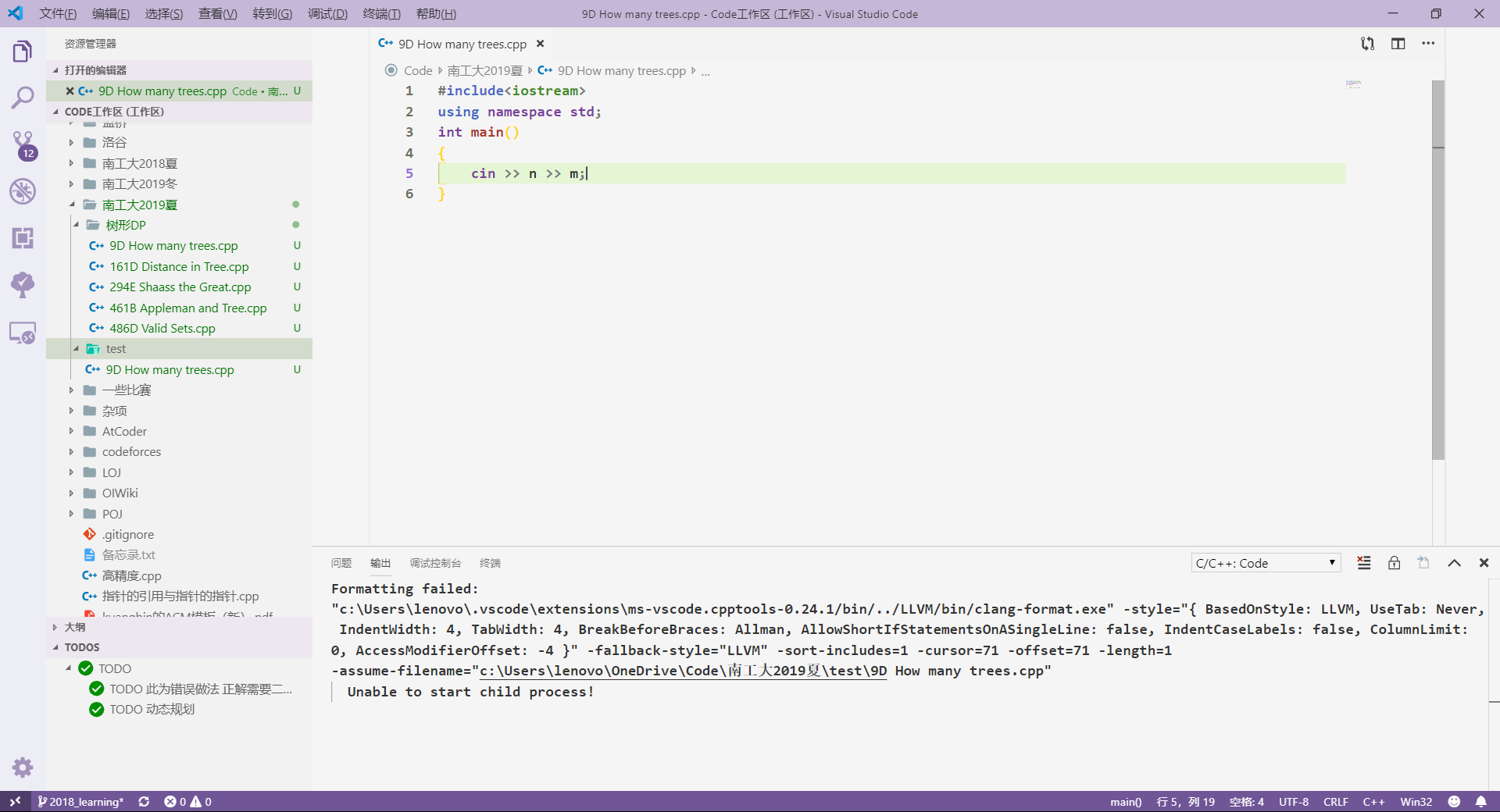Open the 选择(S) menu

coord(164,14)
